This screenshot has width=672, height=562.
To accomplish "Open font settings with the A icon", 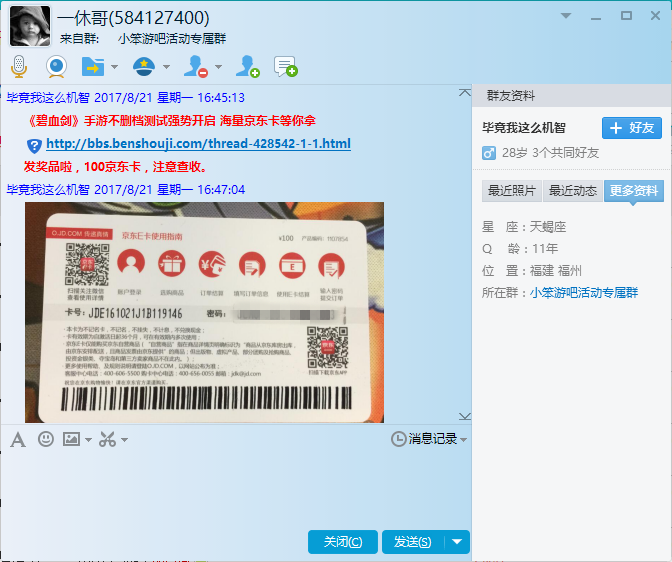I will (18, 439).
